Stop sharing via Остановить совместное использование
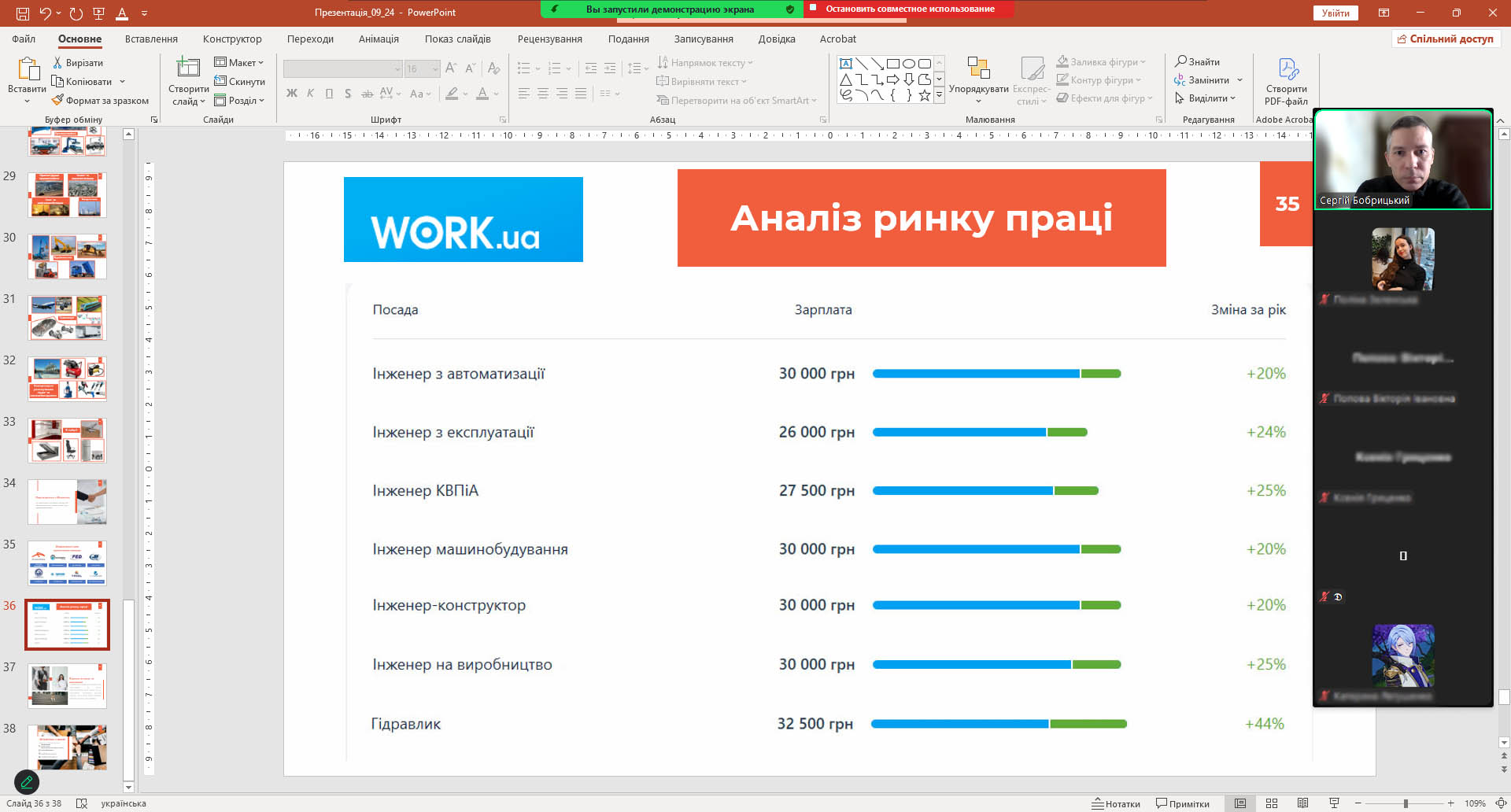Image resolution: width=1511 pixels, height=812 pixels. coord(909,9)
